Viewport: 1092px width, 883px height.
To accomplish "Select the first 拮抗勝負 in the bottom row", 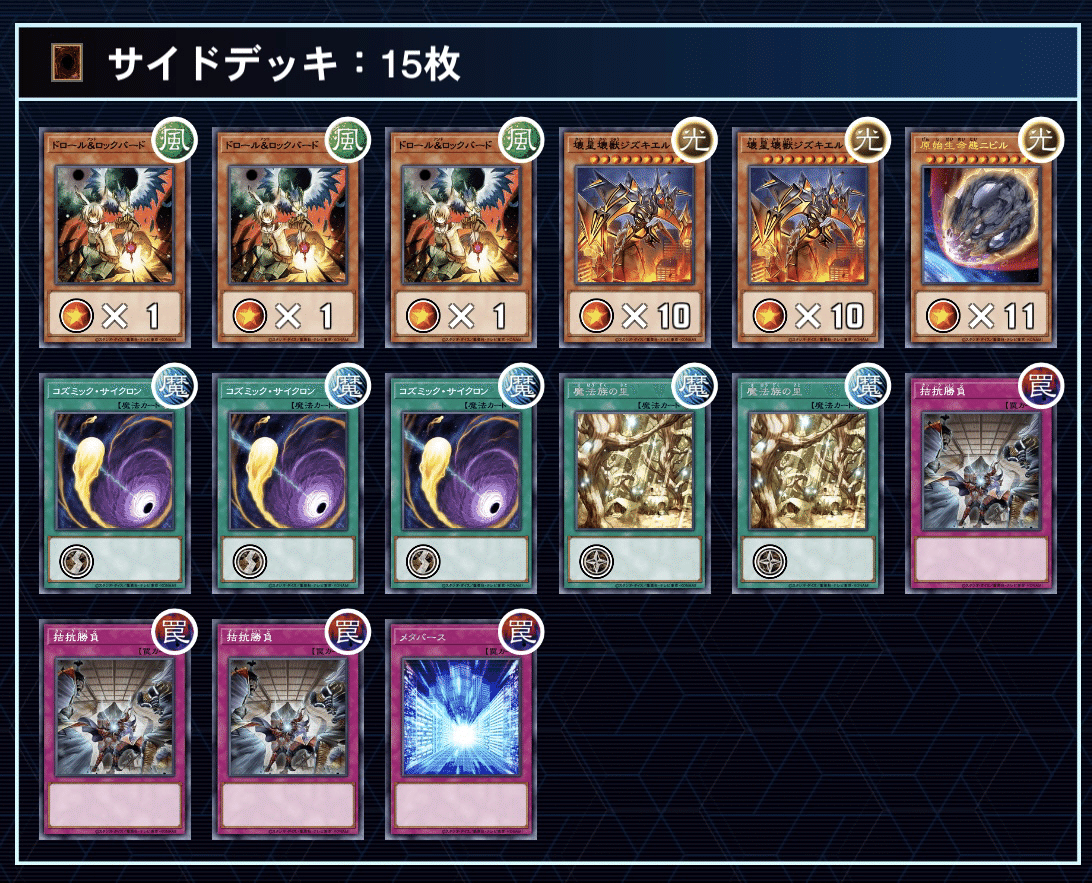I will coord(115,729).
